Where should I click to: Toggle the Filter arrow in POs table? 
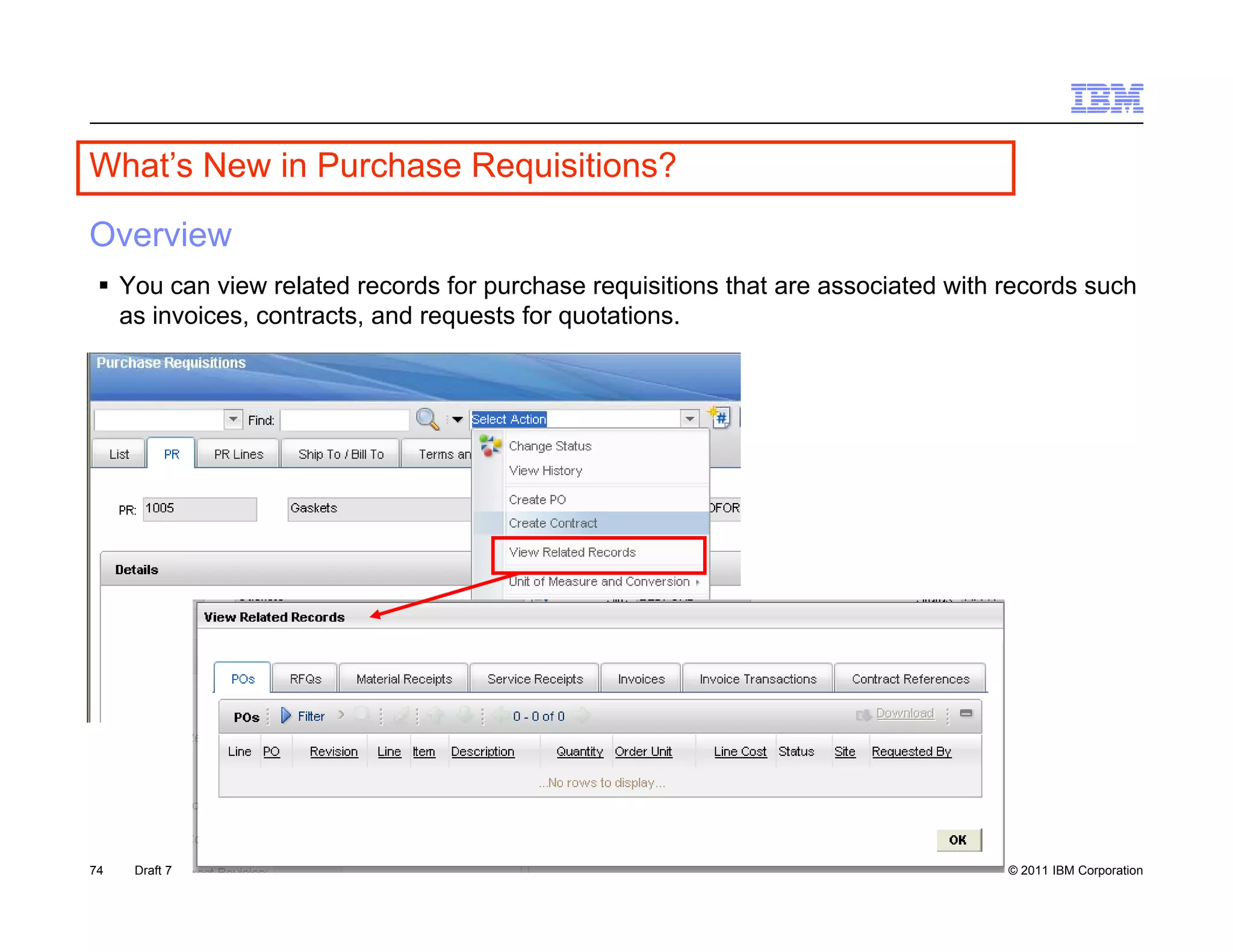286,716
